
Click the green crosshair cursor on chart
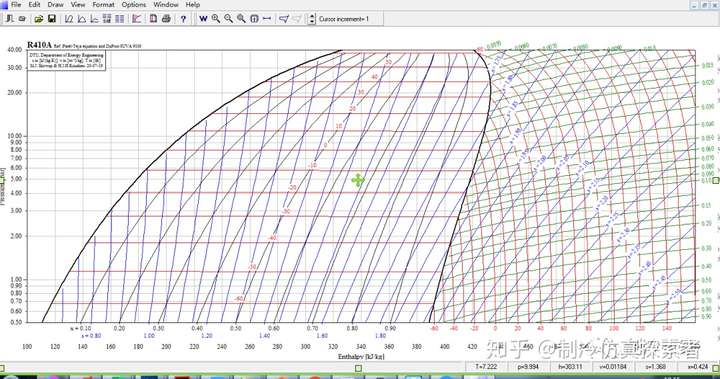tap(358, 181)
